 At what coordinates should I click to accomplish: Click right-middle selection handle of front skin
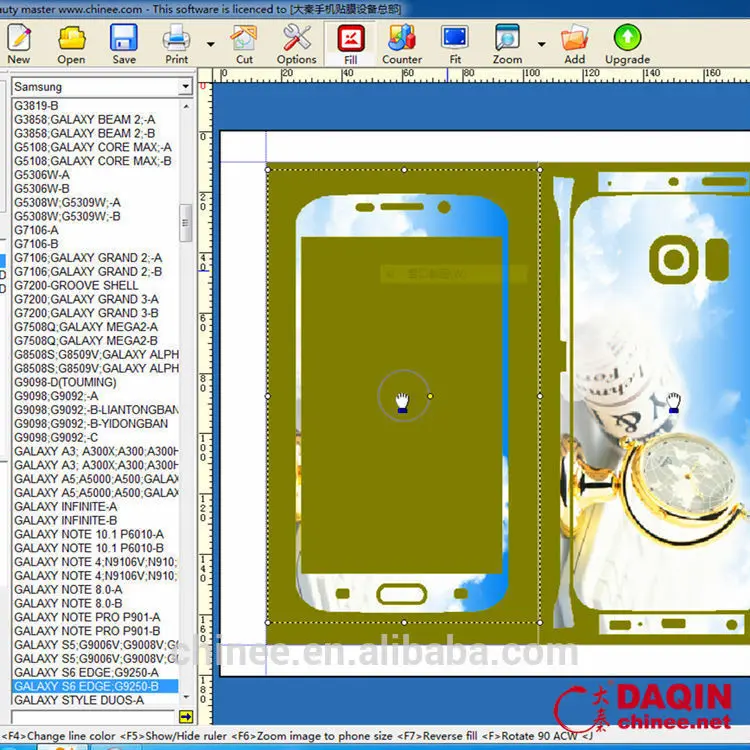(x=540, y=396)
